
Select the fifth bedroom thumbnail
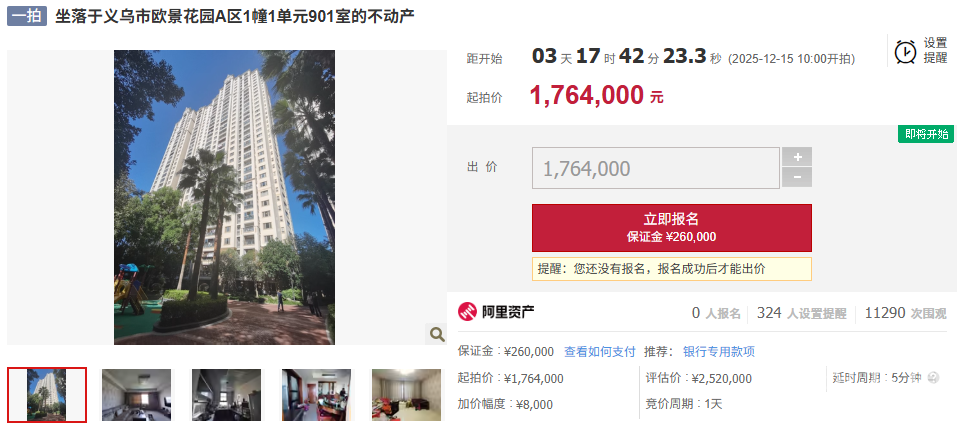(406, 395)
